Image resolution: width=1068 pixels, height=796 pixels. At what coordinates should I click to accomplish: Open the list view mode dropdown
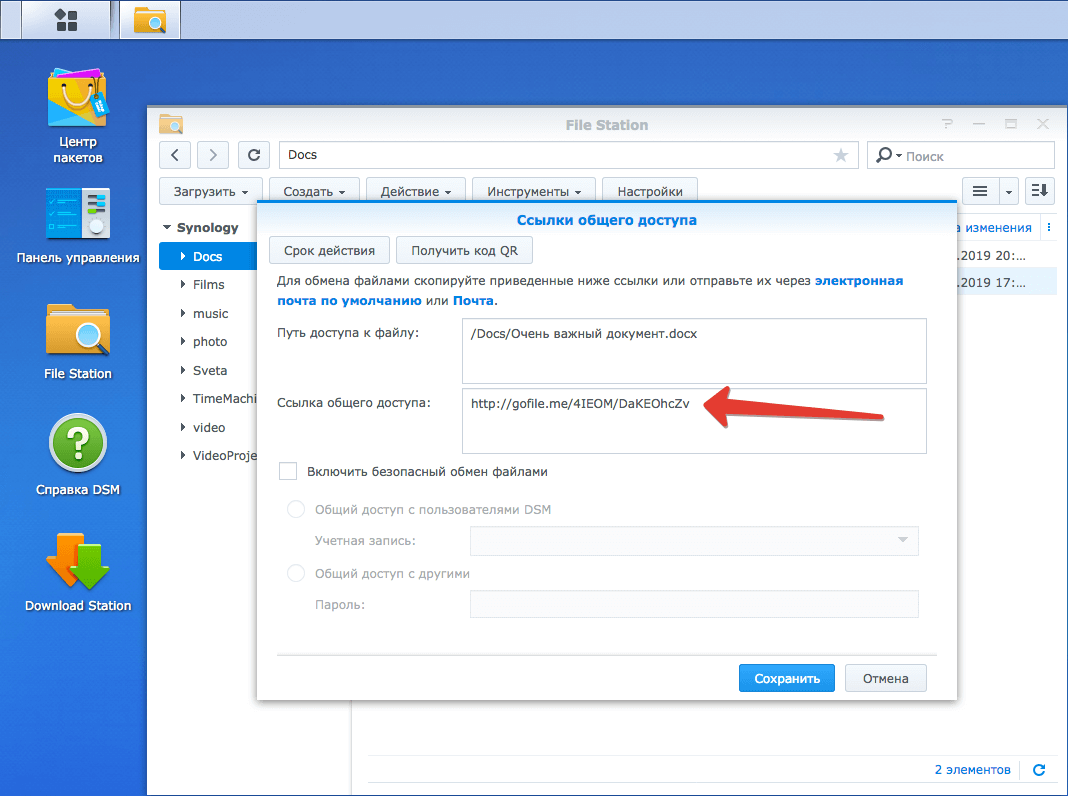coord(1009,191)
